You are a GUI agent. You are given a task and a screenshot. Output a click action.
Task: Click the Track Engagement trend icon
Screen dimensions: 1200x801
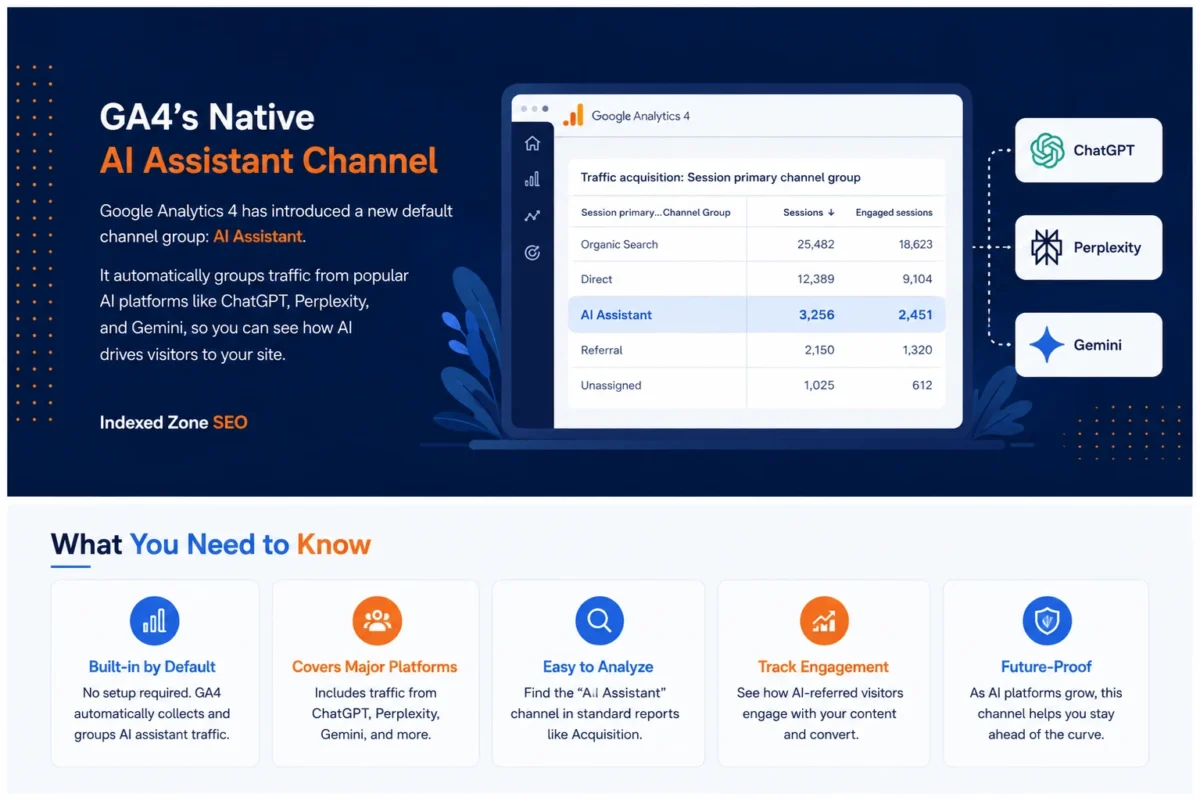coord(824,621)
